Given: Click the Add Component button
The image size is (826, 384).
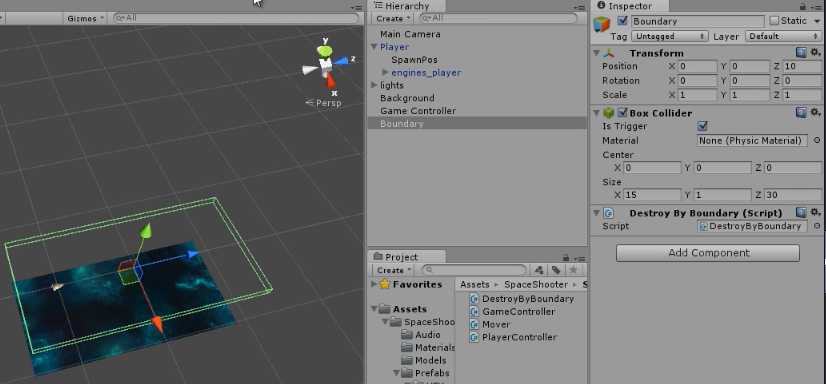Looking at the screenshot, I should [x=707, y=253].
